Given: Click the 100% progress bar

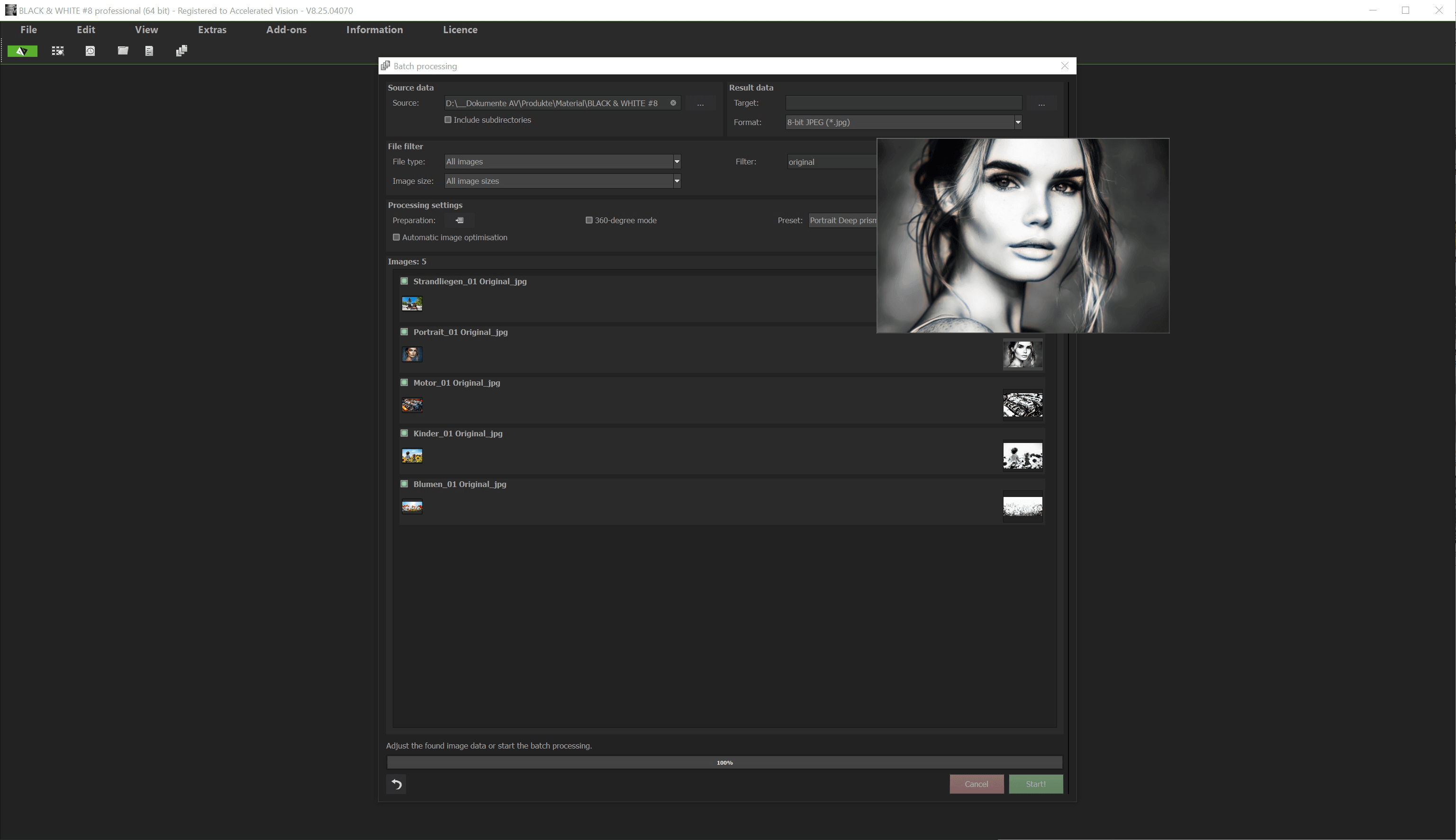Looking at the screenshot, I should (724, 761).
